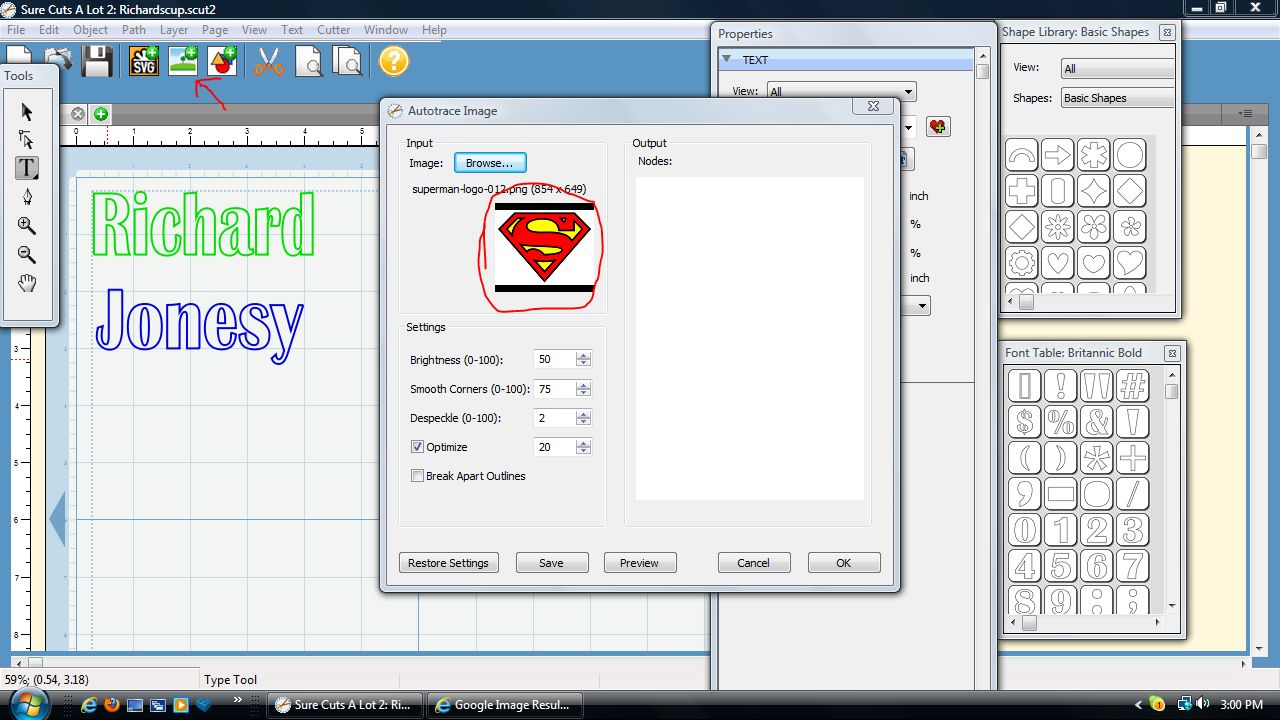Open the Properties View dropdown
Image resolution: width=1280 pixels, height=720 pixels.
tap(841, 92)
